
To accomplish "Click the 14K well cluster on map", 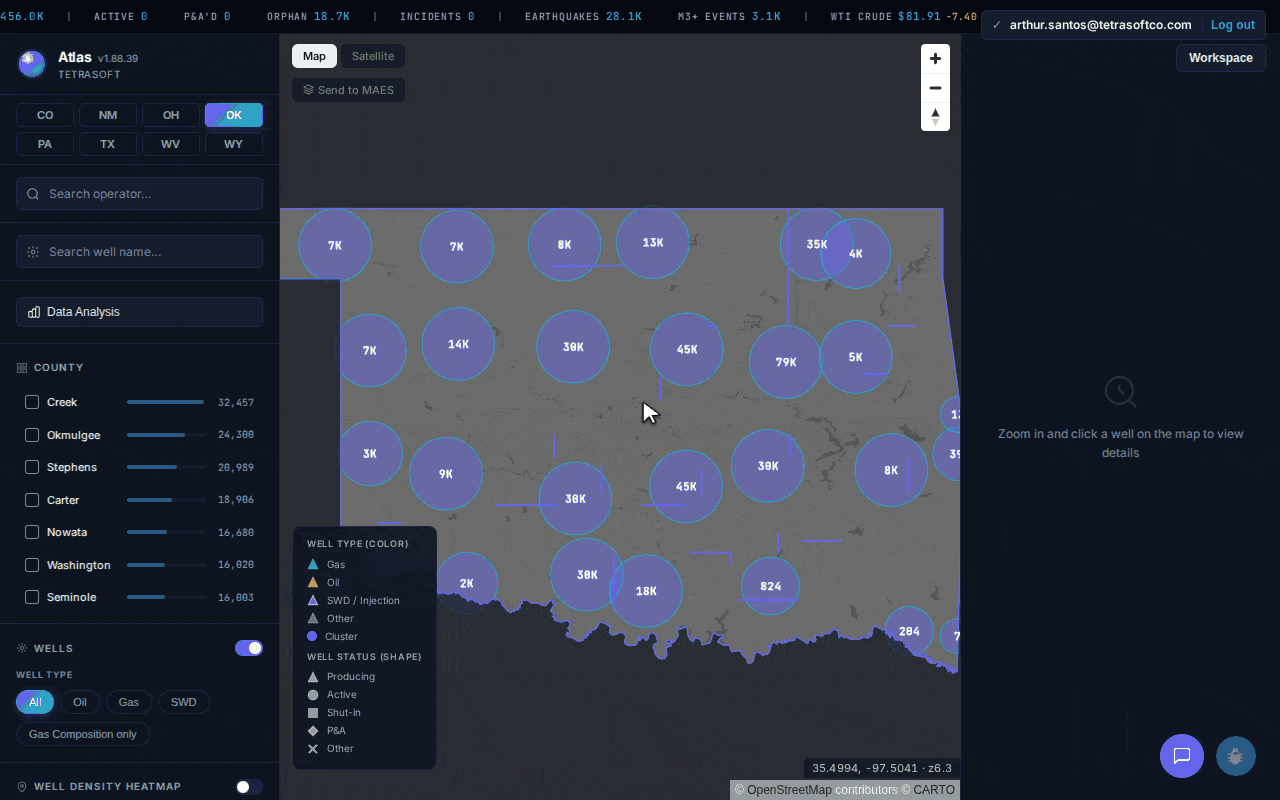I will pos(458,344).
